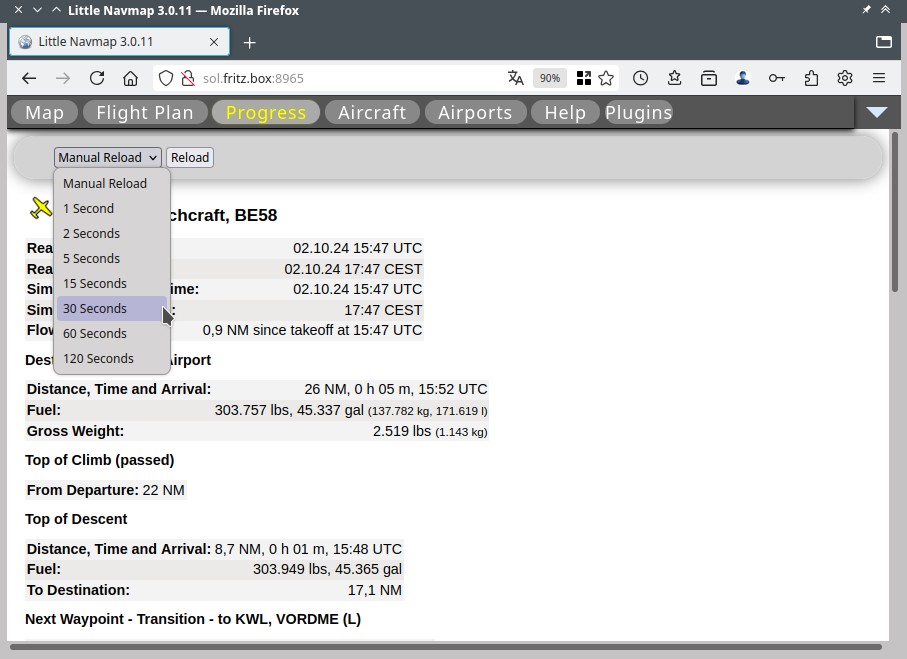Click the tracking protection shield icon
The image size is (907, 659).
pos(166,78)
